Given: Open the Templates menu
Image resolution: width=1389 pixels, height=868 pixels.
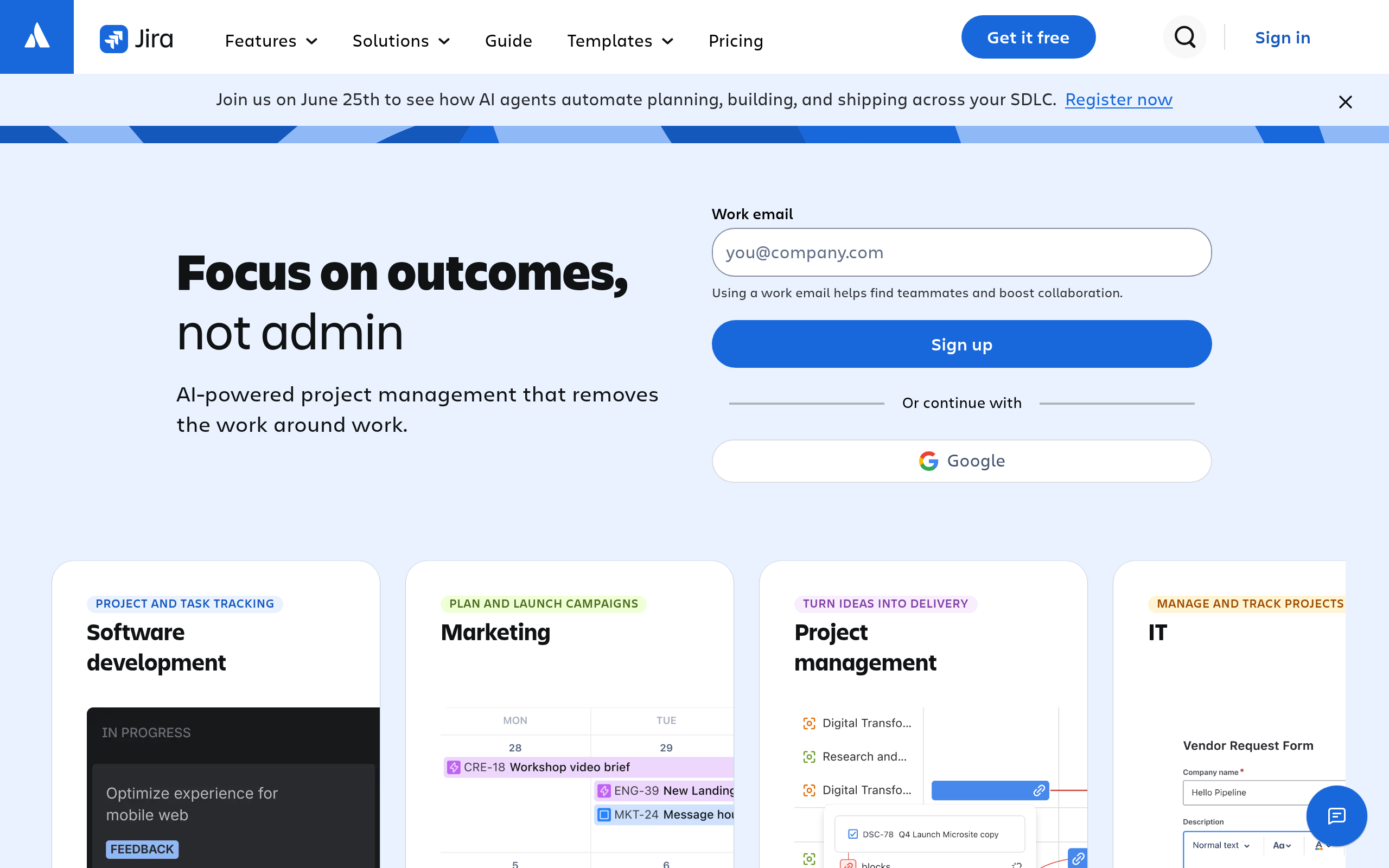Looking at the screenshot, I should (620, 41).
